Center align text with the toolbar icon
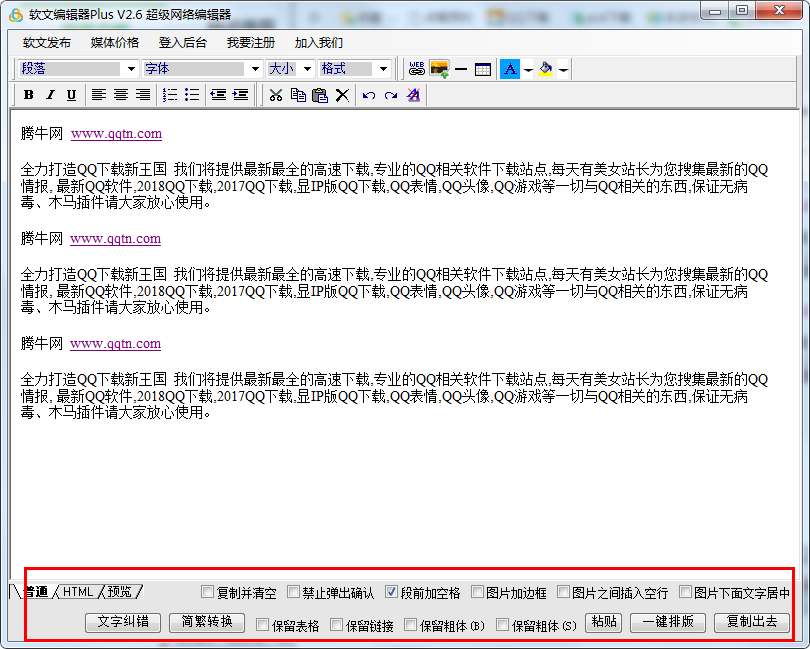Image resolution: width=810 pixels, height=649 pixels. [x=121, y=95]
